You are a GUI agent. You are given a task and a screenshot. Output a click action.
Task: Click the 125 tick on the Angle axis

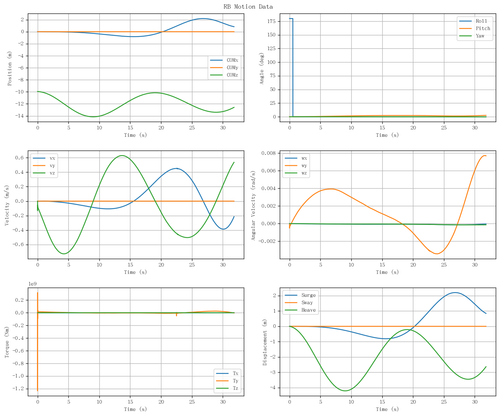272,49
